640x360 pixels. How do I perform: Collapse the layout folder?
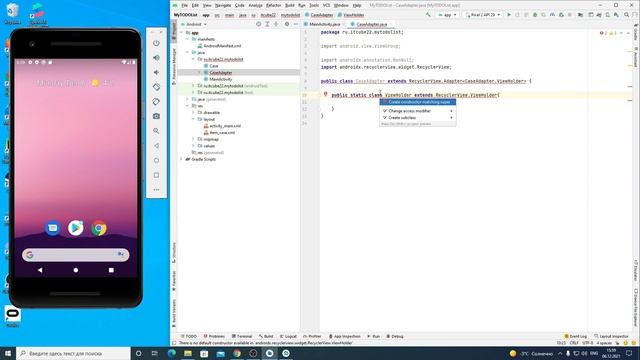click(x=193, y=119)
